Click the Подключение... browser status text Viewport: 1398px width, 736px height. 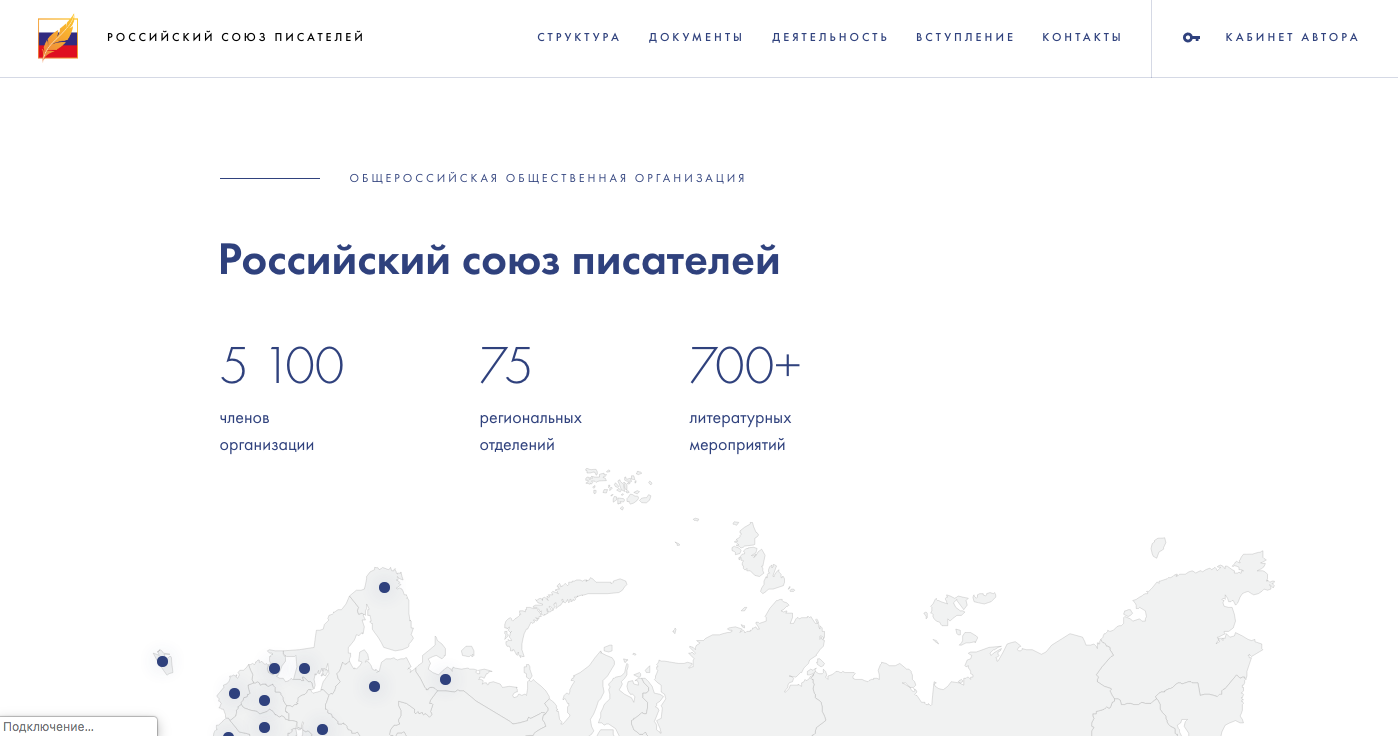(x=48, y=727)
